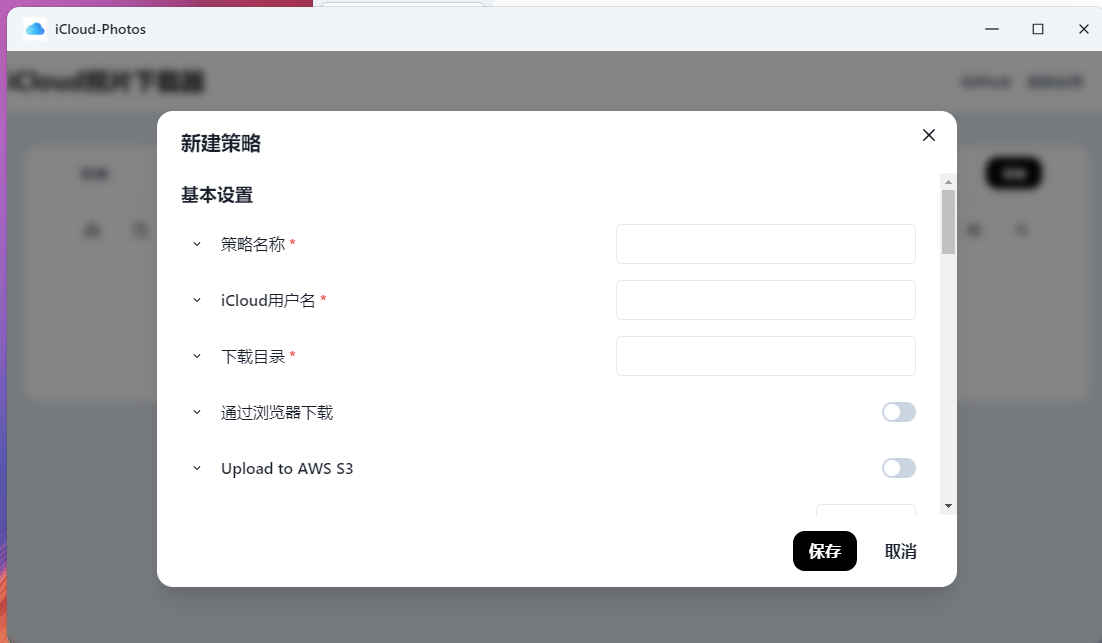
Task: Focus the iCloud用户名 text field
Action: tap(765, 300)
